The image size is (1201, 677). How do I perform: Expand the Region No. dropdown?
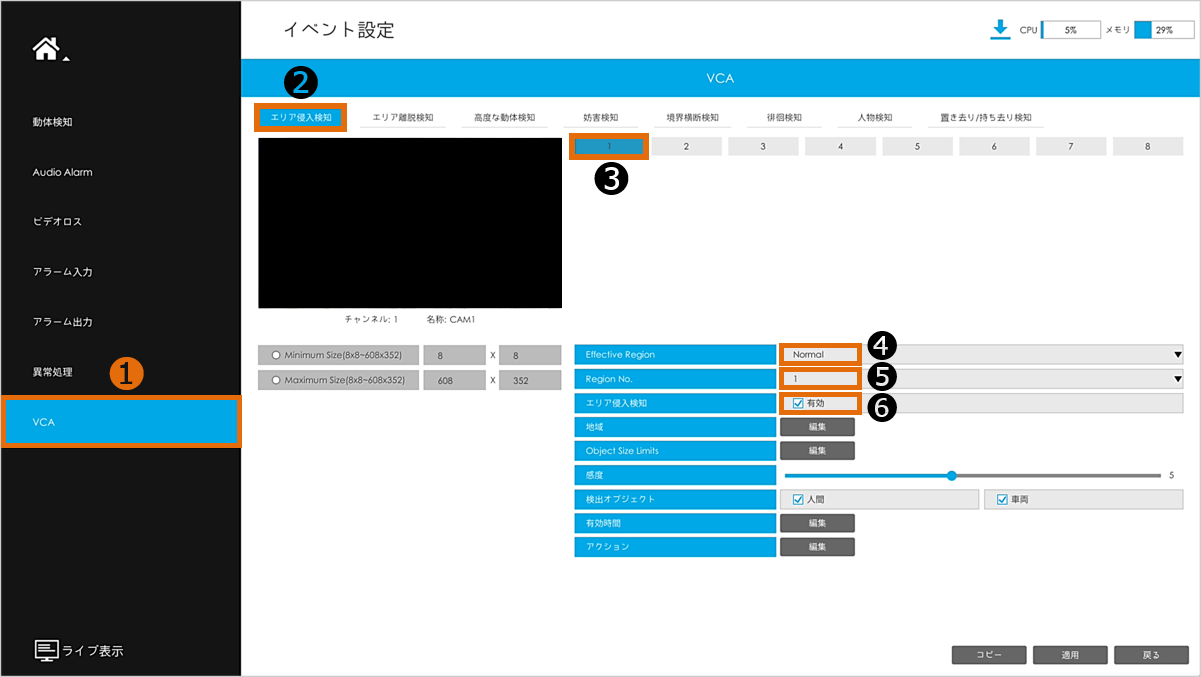1177,379
